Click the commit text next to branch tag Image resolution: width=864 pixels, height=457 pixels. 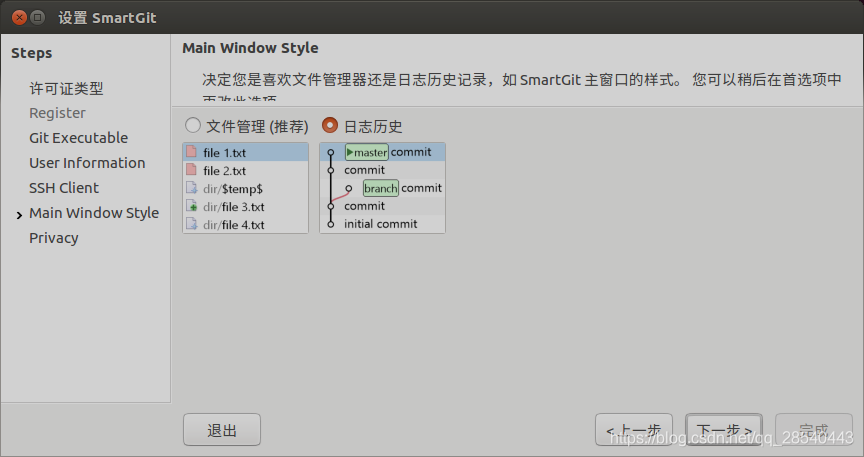pos(422,187)
